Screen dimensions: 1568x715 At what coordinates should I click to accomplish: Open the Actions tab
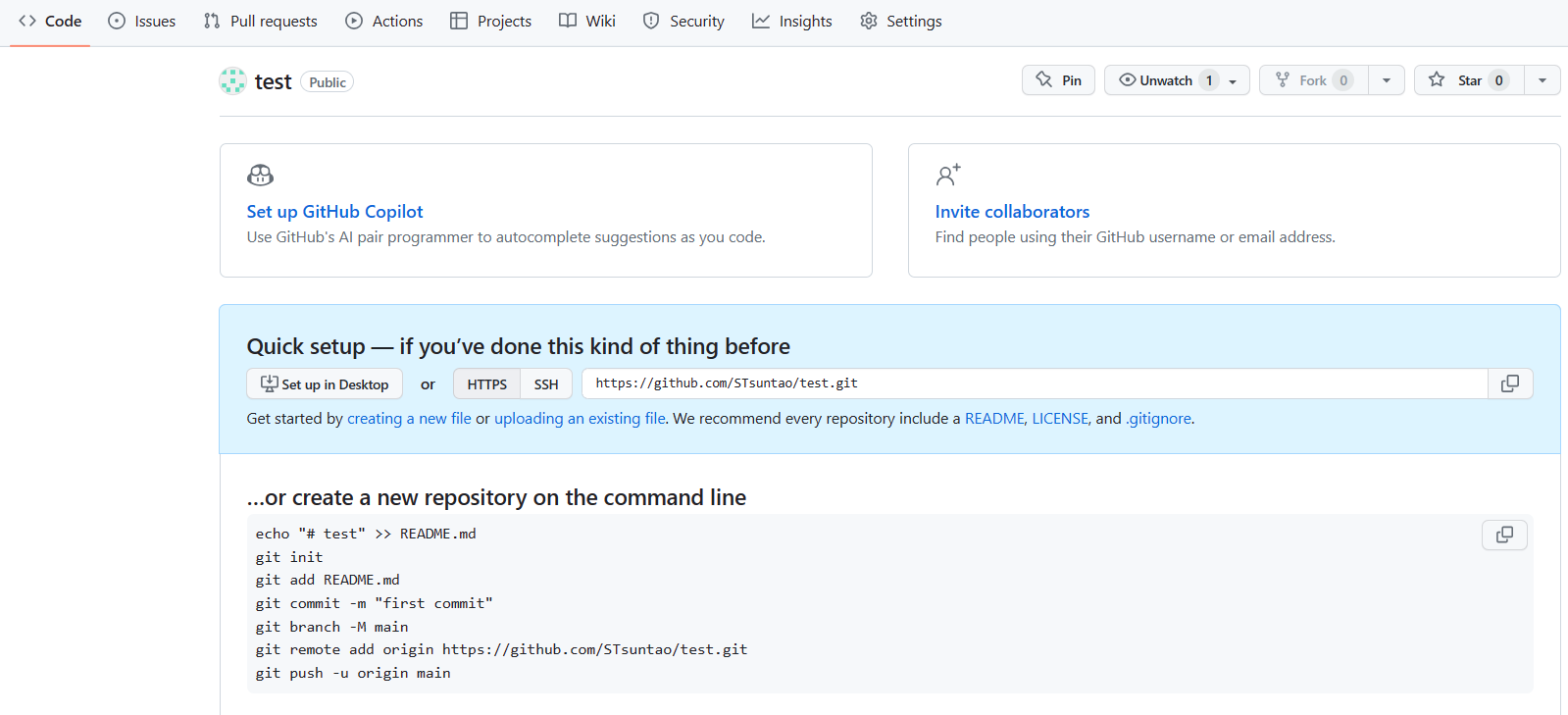coord(384,21)
